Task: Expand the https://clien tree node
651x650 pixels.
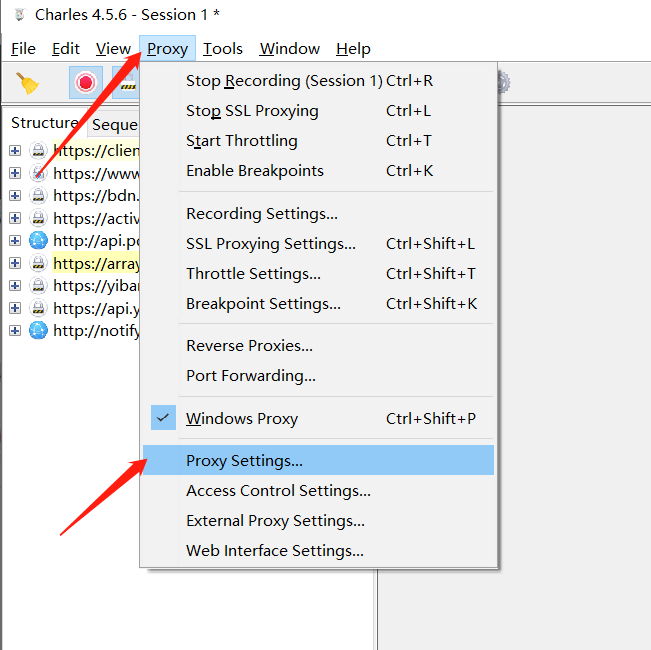Action: [x=15, y=150]
